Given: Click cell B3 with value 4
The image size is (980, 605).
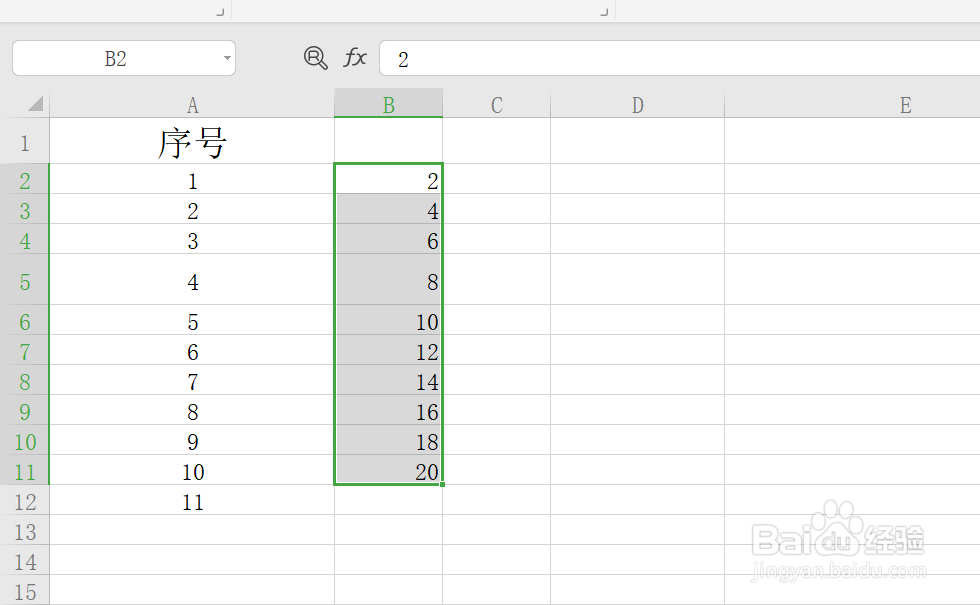Looking at the screenshot, I should click(389, 209).
